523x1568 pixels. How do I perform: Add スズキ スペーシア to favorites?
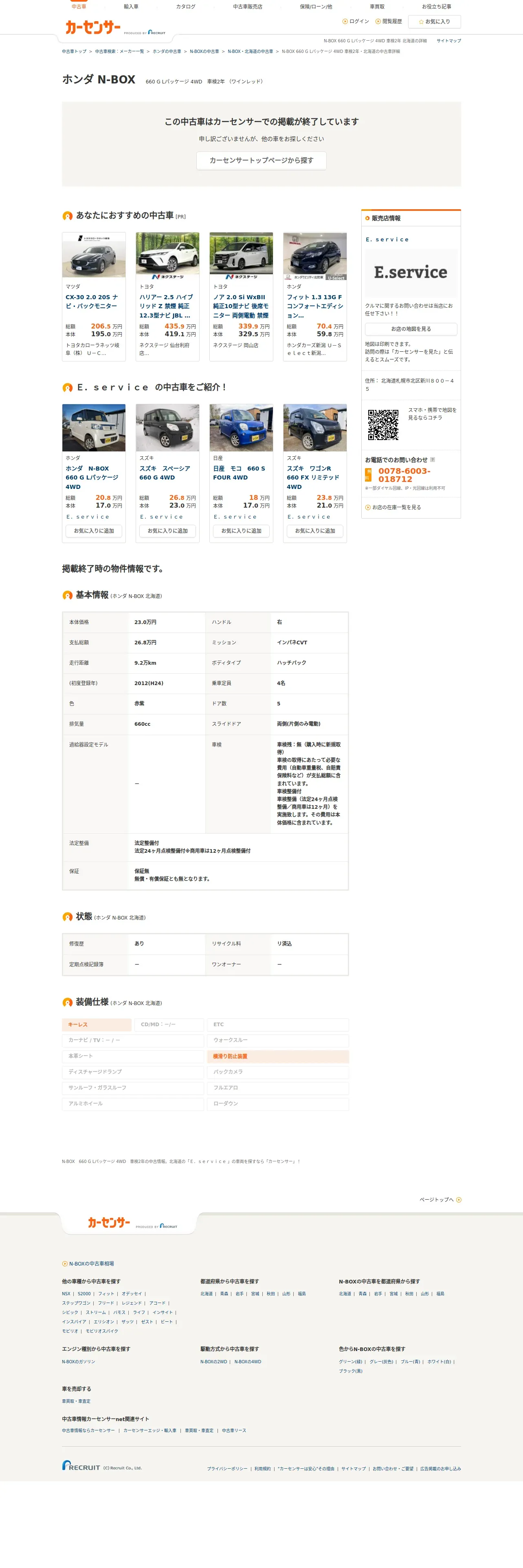click(167, 531)
